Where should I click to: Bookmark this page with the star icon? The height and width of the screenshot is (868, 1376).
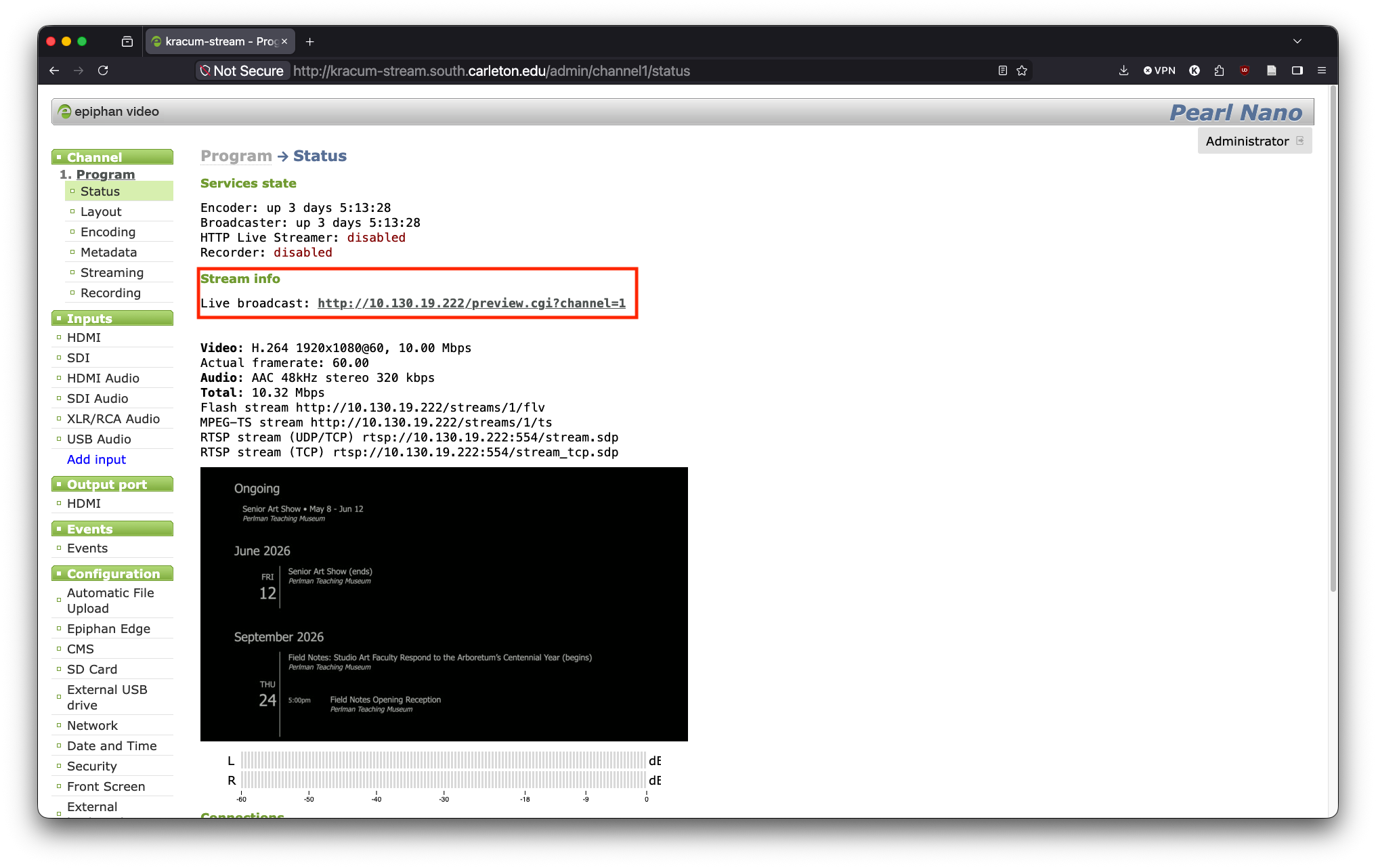pyautogui.click(x=1022, y=70)
